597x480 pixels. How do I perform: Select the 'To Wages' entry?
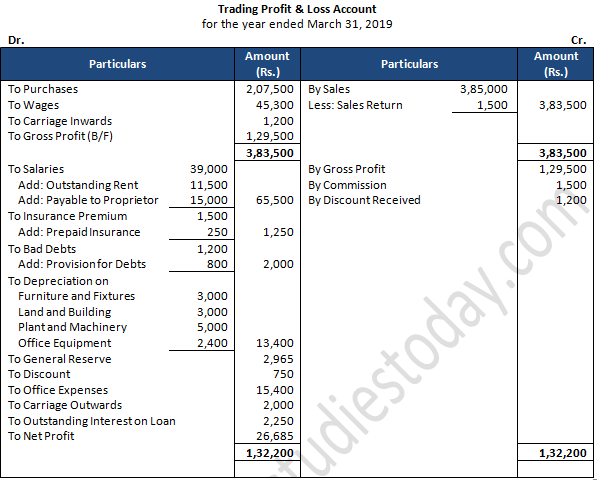click(x=34, y=105)
